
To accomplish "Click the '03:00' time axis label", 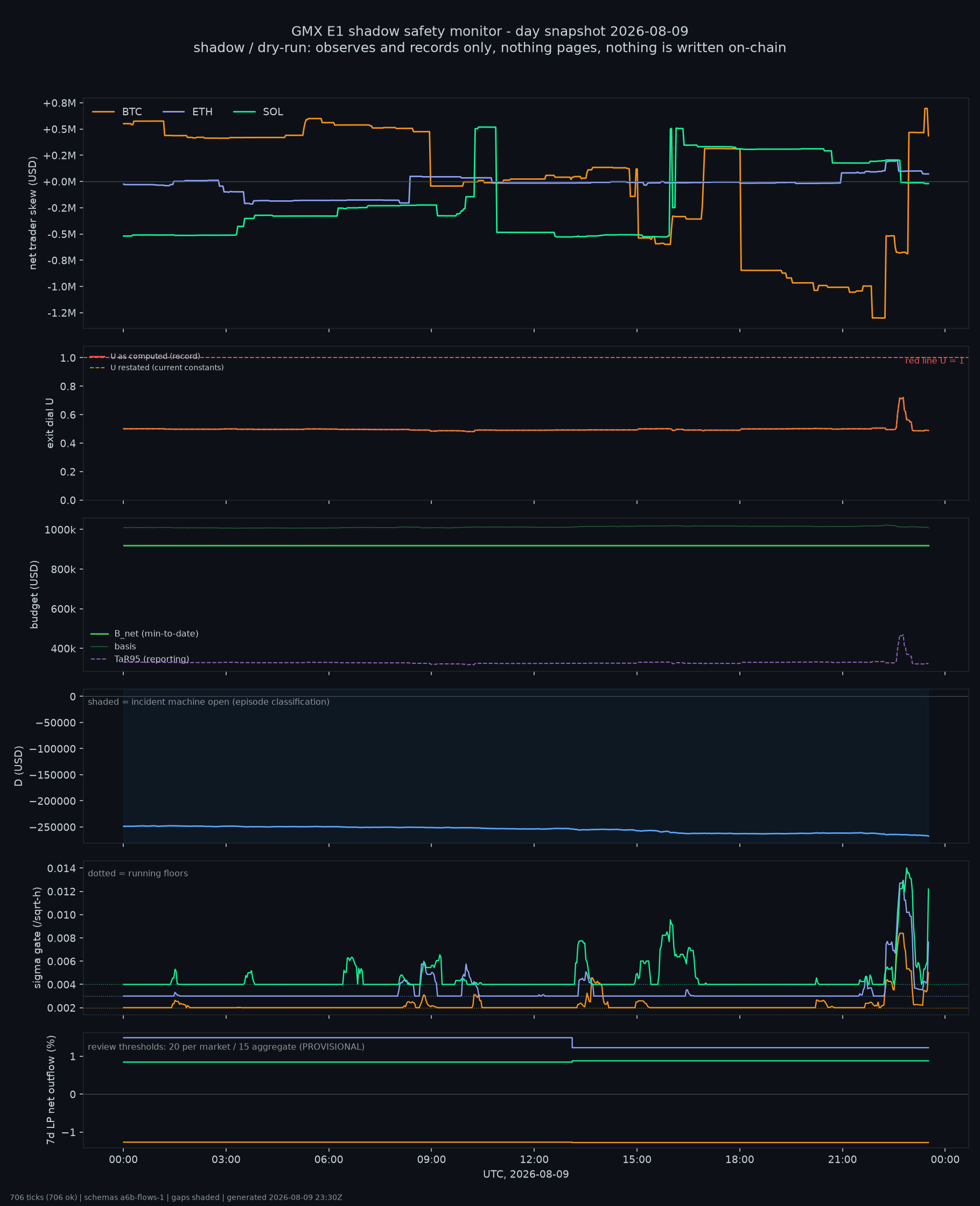I will click(x=226, y=1160).
